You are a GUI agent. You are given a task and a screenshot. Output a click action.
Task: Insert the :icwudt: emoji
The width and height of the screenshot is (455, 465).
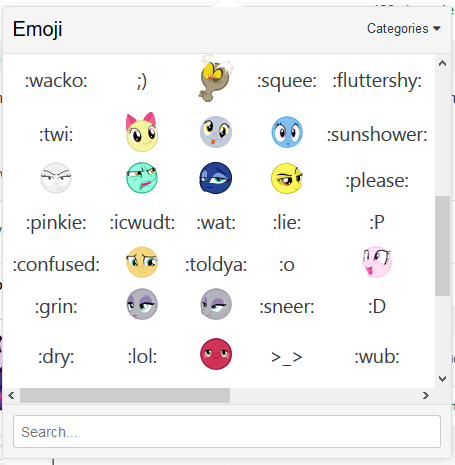[x=142, y=222]
